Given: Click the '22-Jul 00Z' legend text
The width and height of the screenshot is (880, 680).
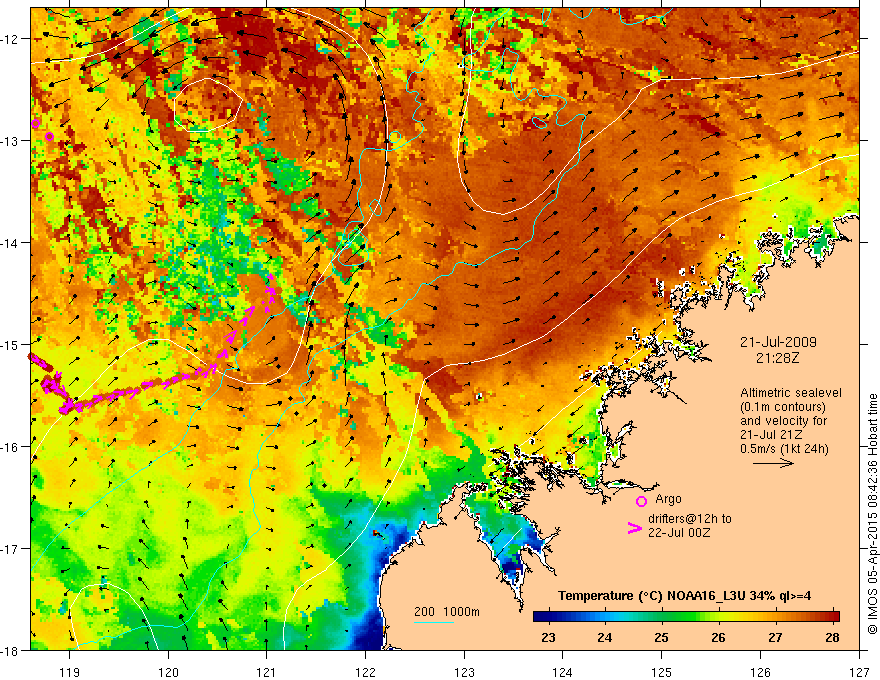Looking at the screenshot, I should (x=679, y=532).
